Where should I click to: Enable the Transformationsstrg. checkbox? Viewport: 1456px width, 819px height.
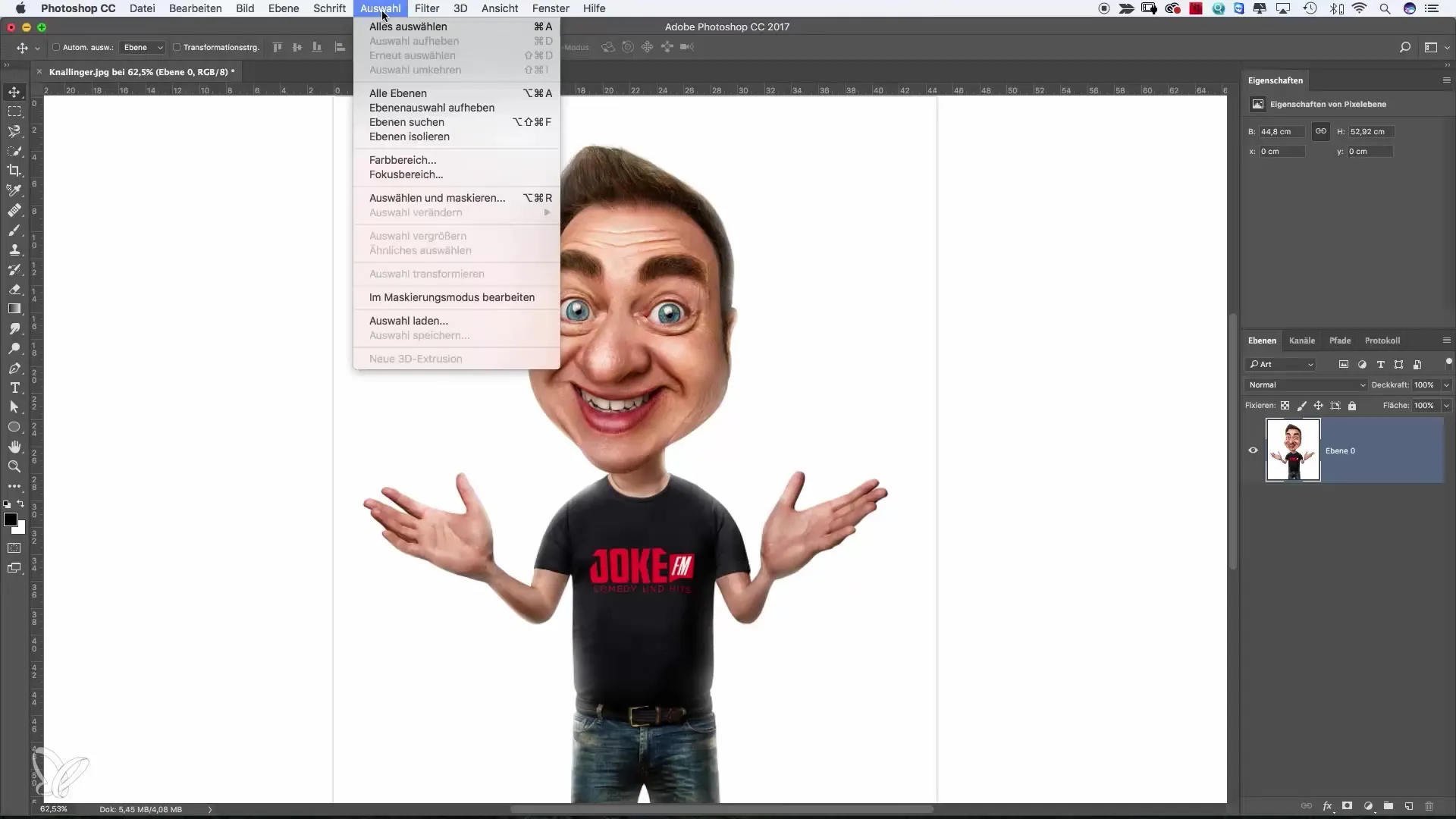(x=177, y=47)
